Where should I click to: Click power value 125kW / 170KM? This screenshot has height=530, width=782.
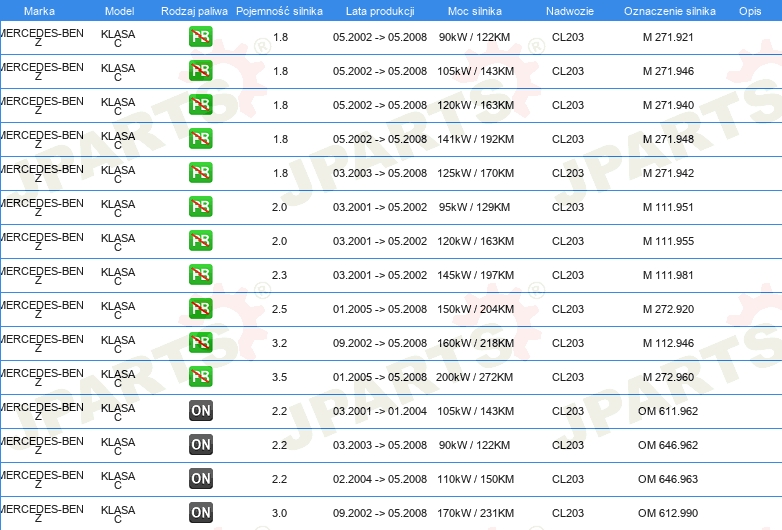(x=475, y=173)
